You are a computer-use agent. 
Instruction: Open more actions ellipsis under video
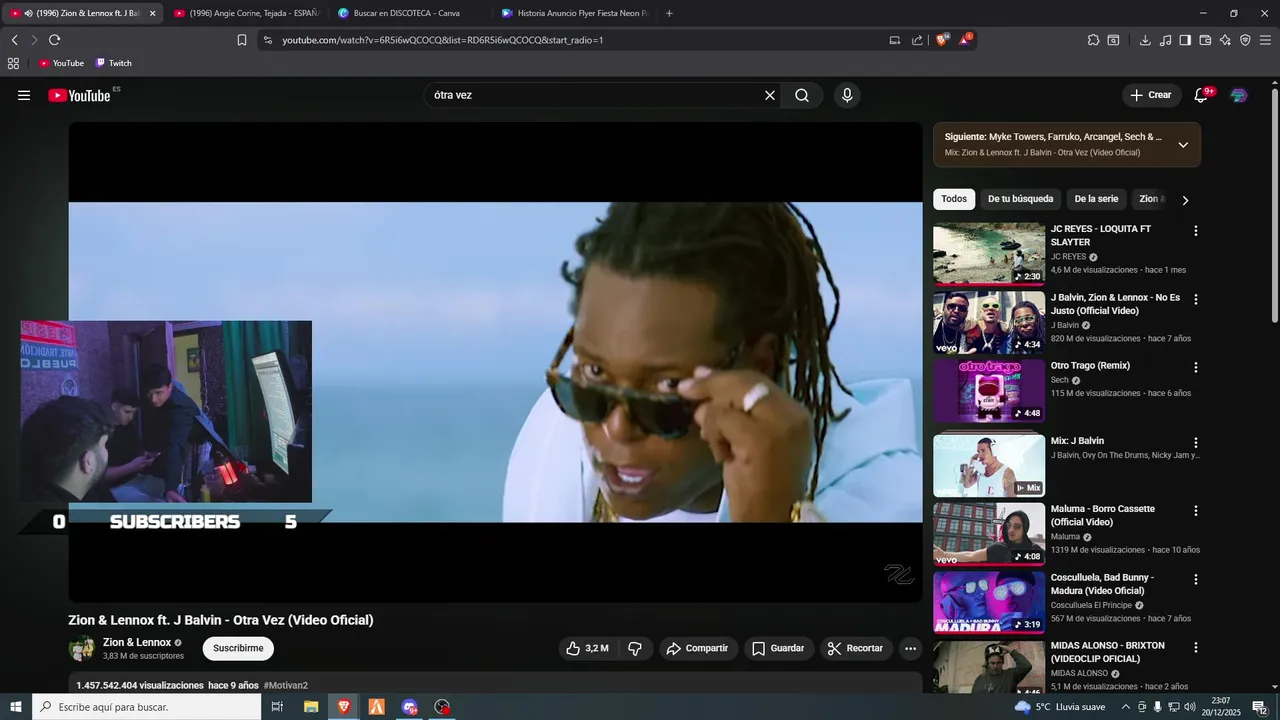910,648
